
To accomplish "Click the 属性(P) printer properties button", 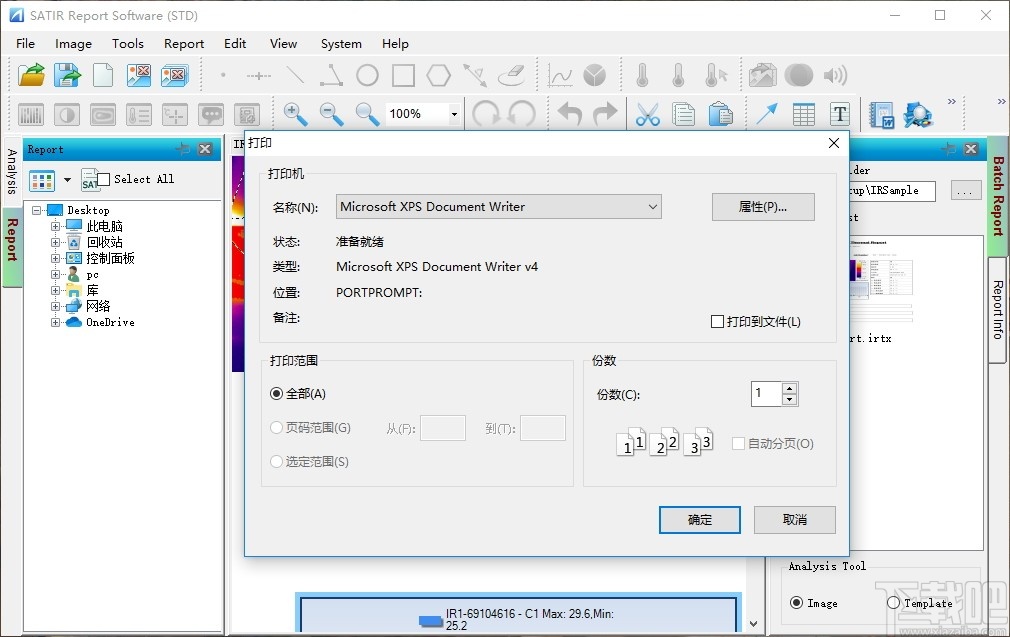I will pos(763,206).
